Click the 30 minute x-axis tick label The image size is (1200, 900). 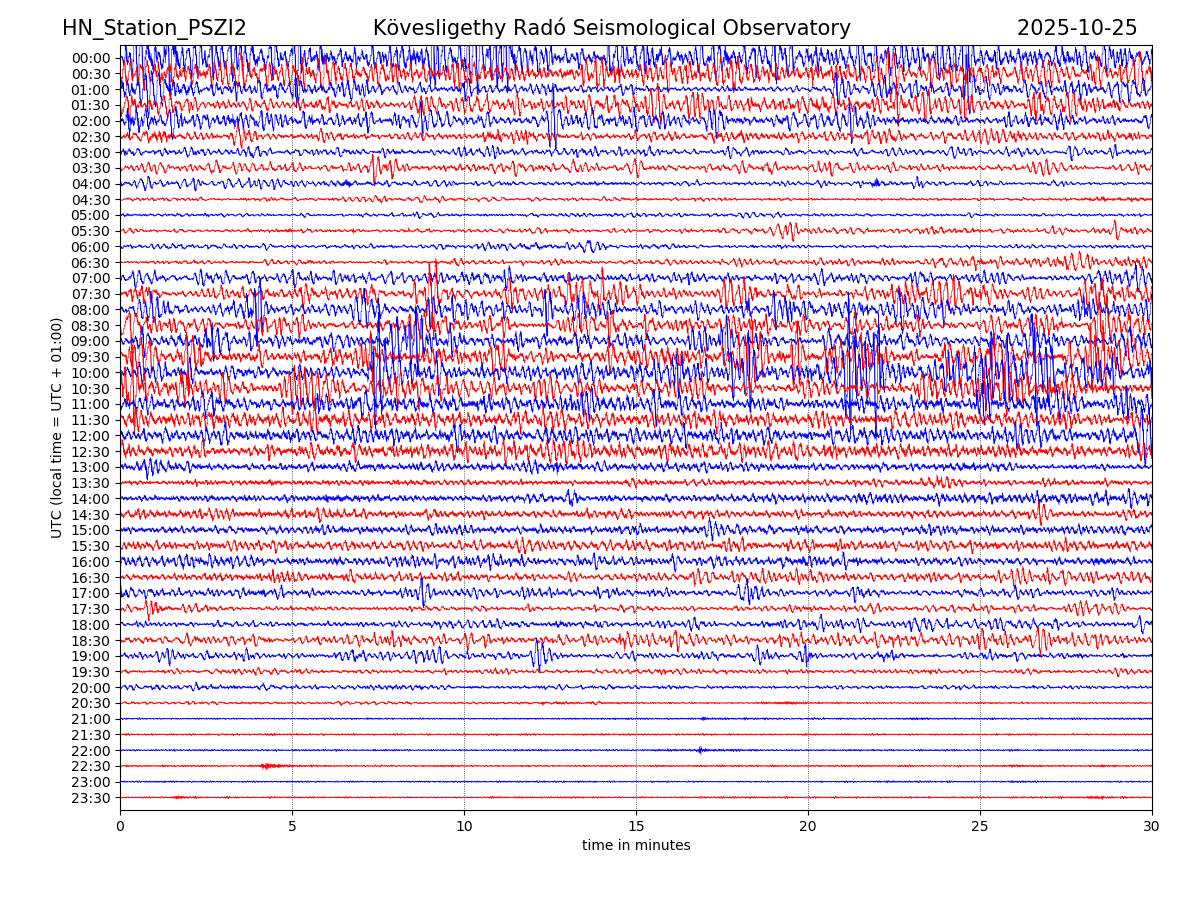[1152, 827]
